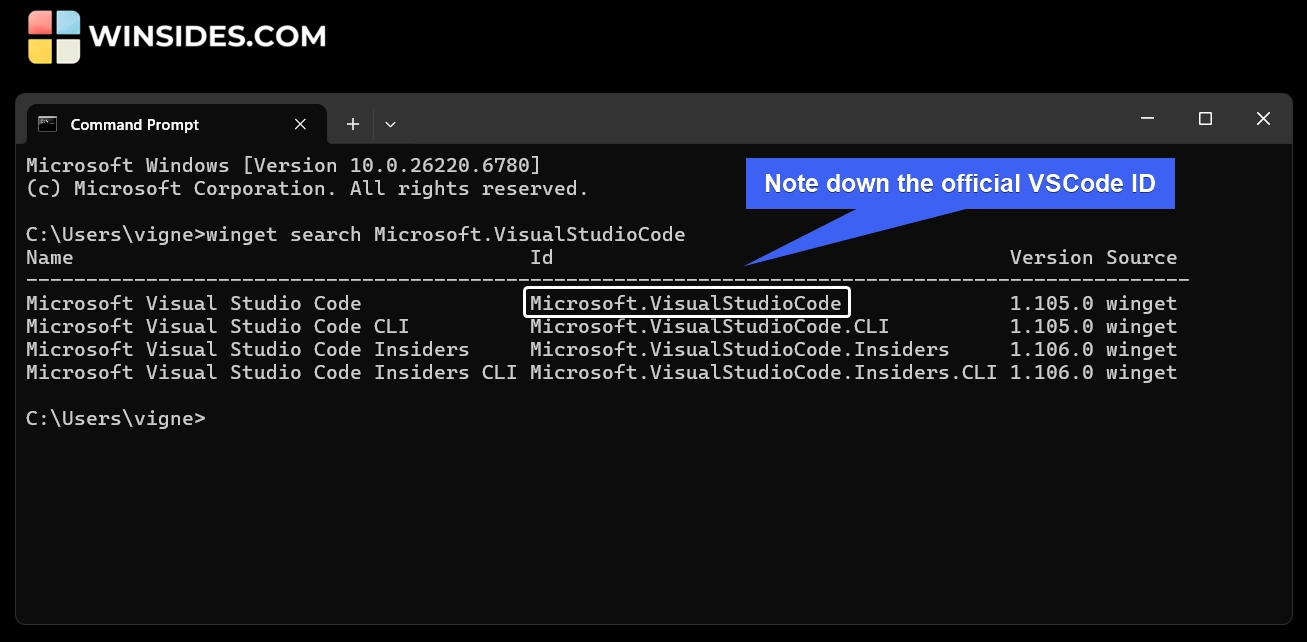
Task: Close the terminal window
Action: click(x=1263, y=118)
